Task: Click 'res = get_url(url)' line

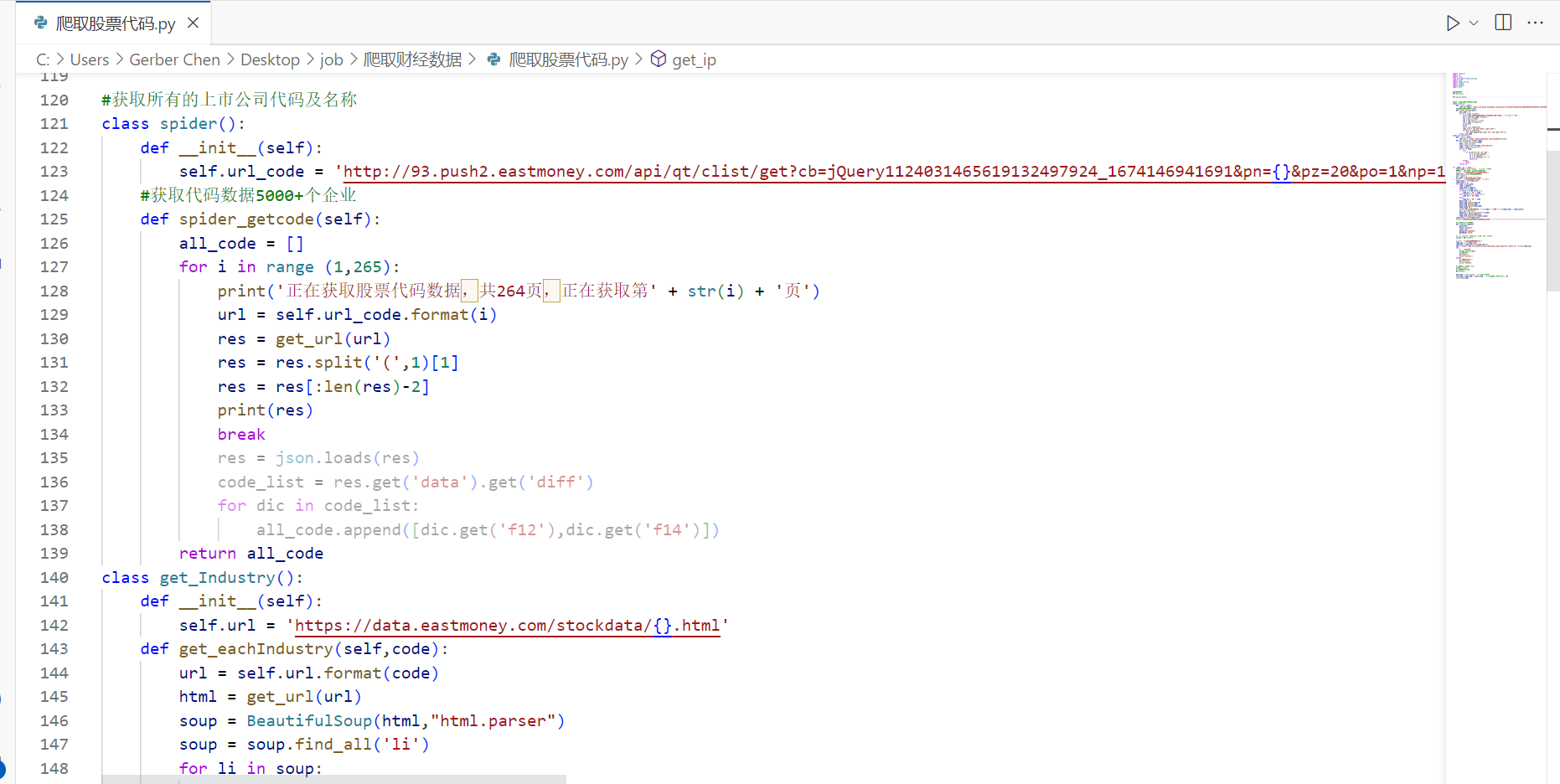Action: 304,338
